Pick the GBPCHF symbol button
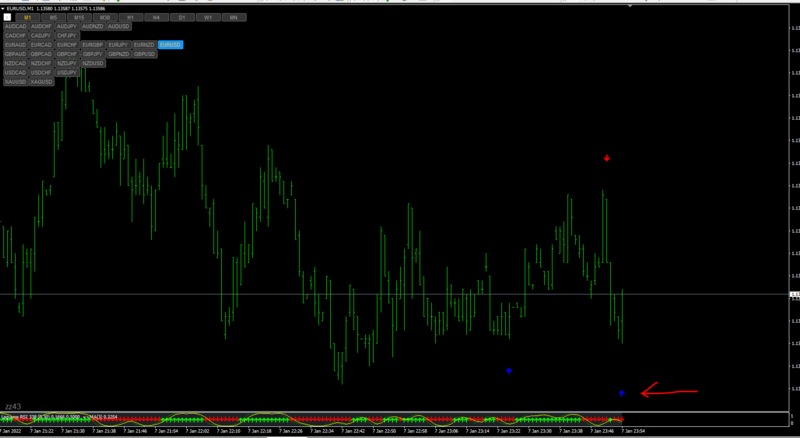 [x=67, y=54]
